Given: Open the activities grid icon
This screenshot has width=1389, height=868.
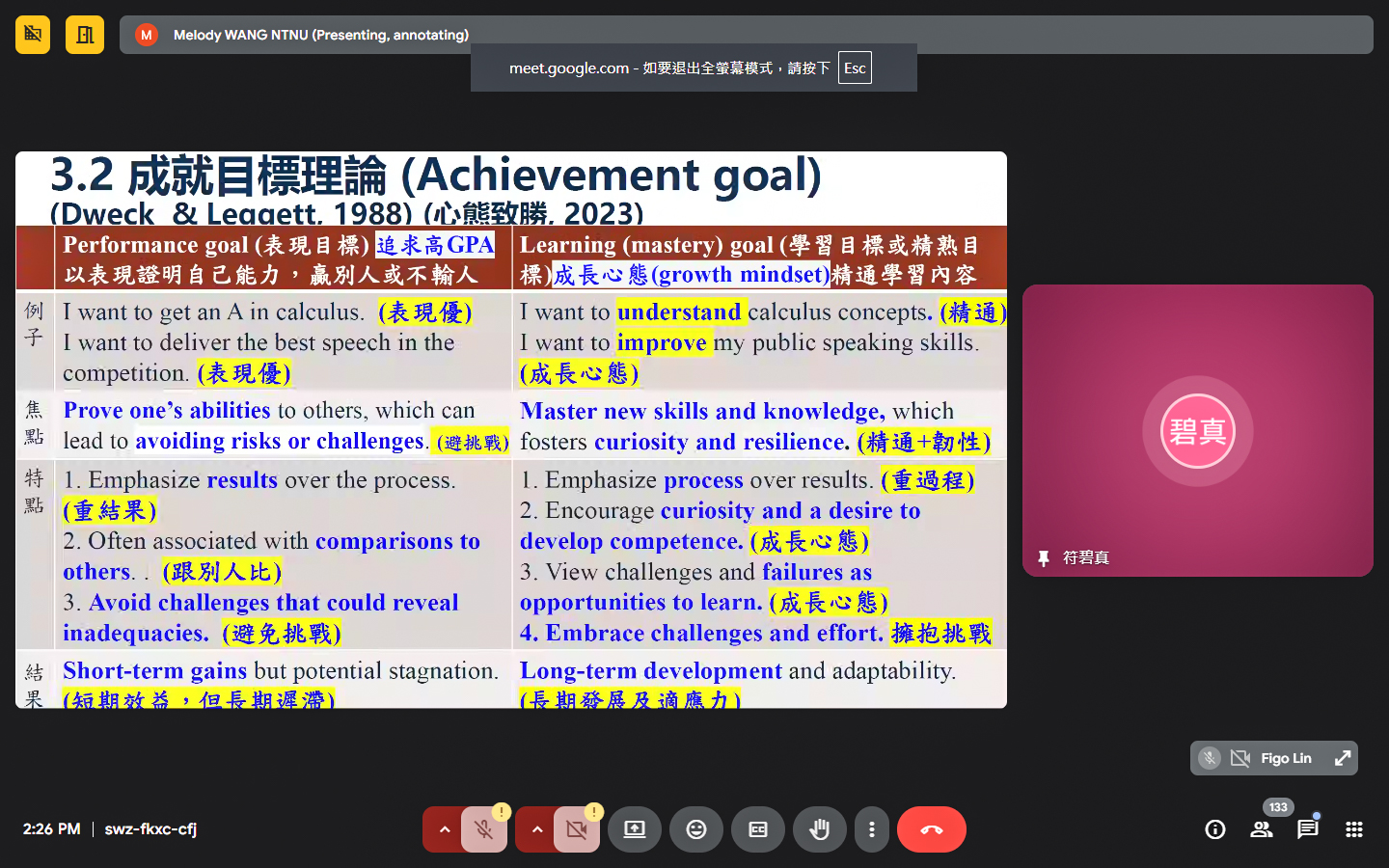Looking at the screenshot, I should 1354,829.
